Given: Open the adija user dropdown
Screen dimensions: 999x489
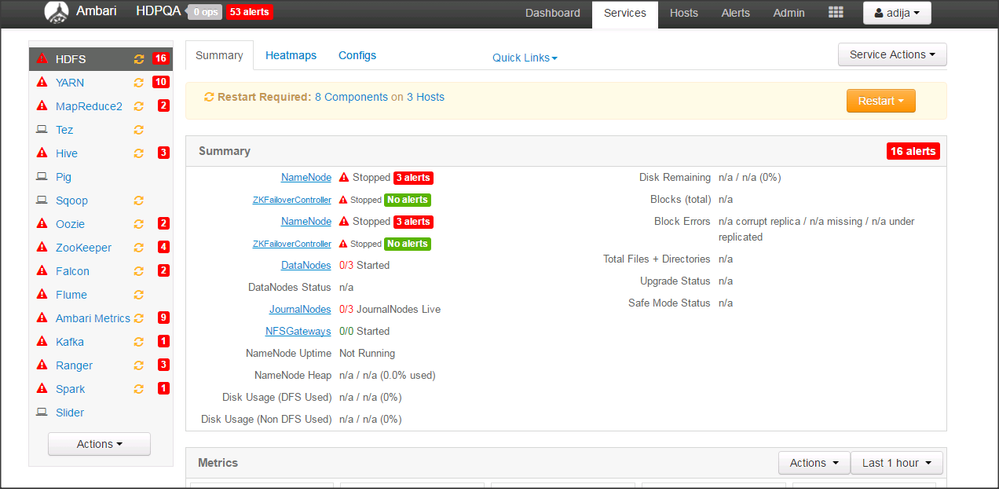Looking at the screenshot, I should point(896,13).
